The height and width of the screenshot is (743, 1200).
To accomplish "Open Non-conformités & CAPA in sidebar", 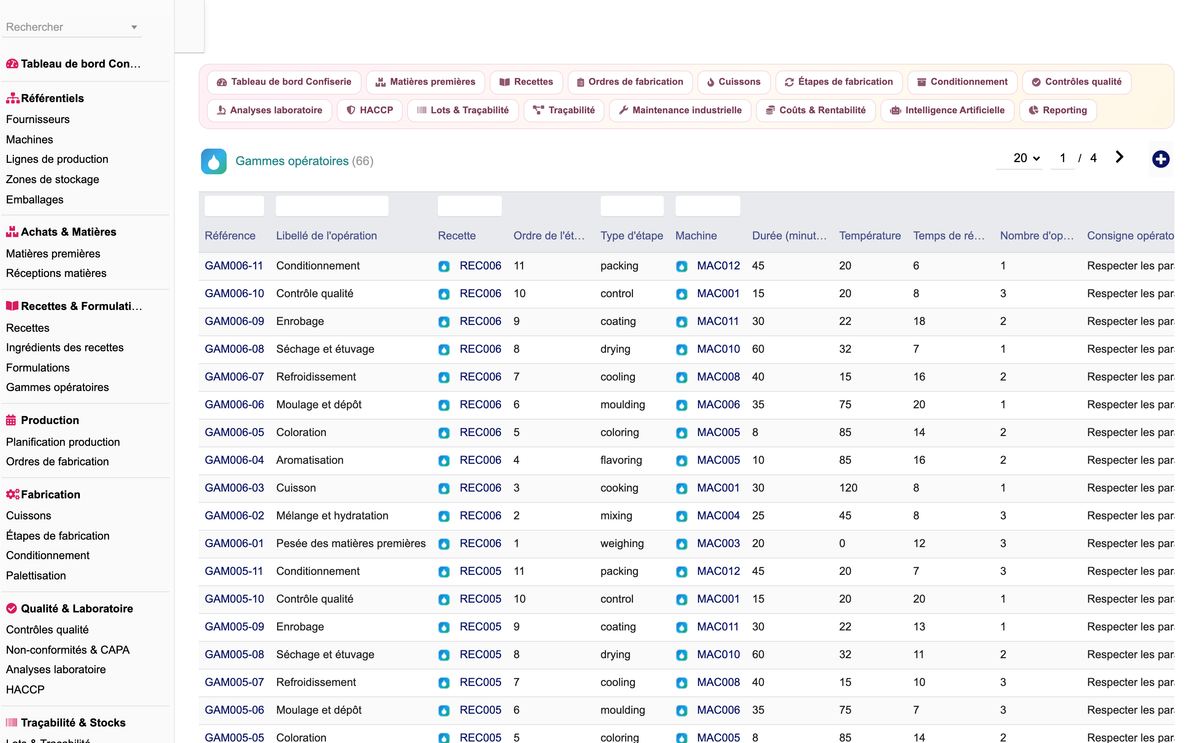I will point(68,650).
